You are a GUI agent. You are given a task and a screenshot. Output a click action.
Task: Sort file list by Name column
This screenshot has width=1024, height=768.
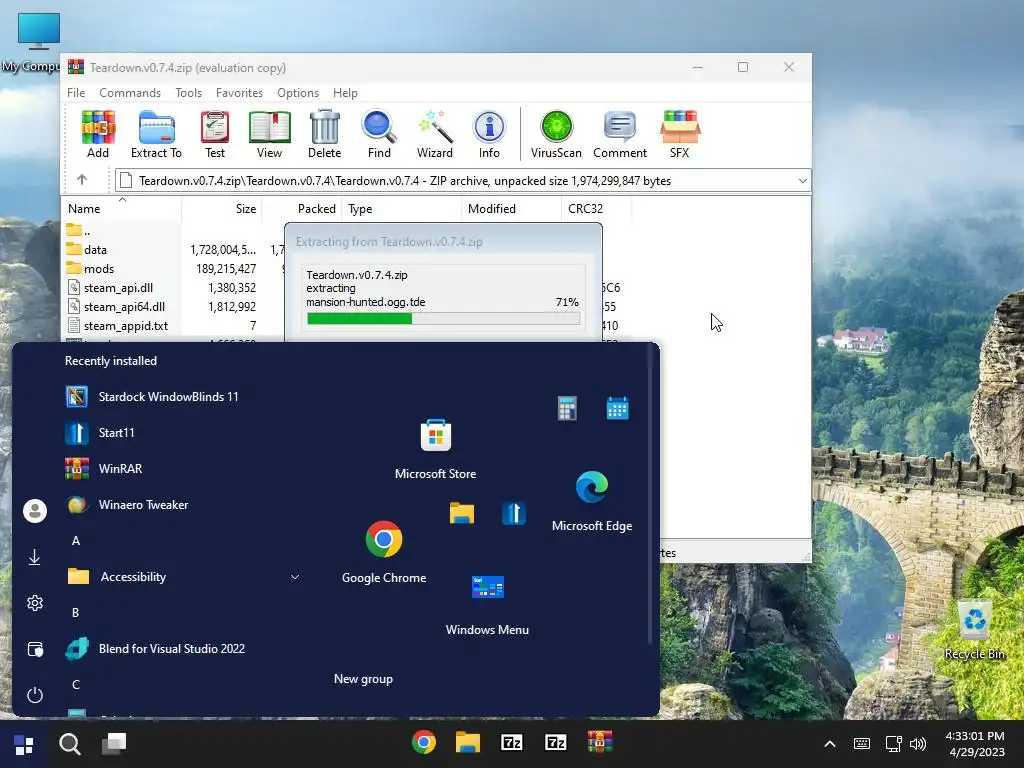[122, 208]
